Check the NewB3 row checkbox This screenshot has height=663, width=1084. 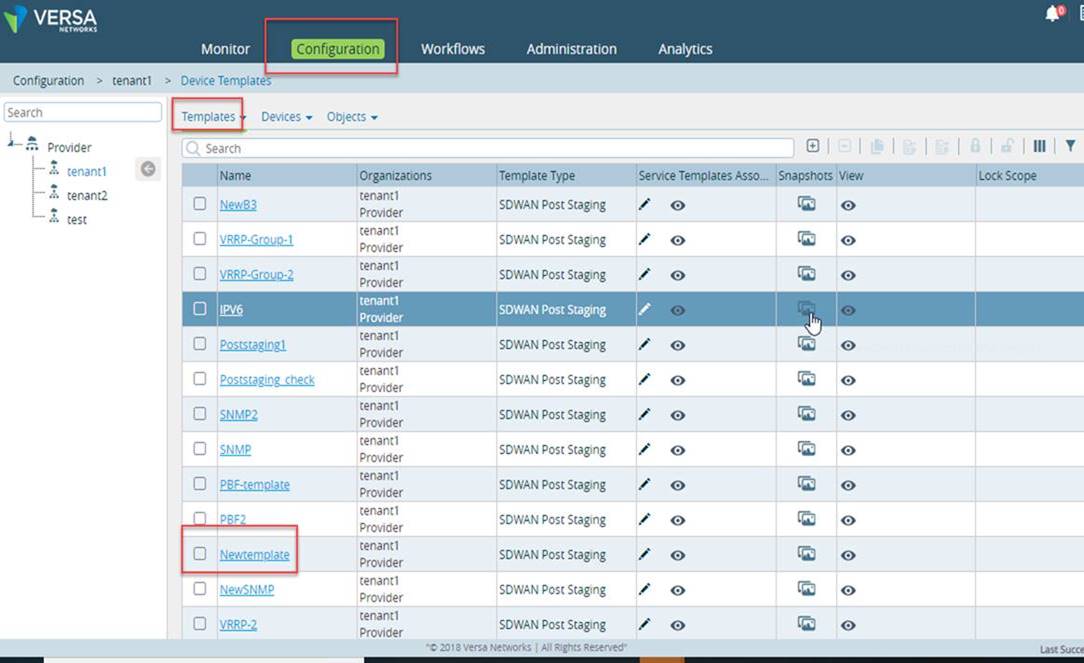click(x=200, y=203)
